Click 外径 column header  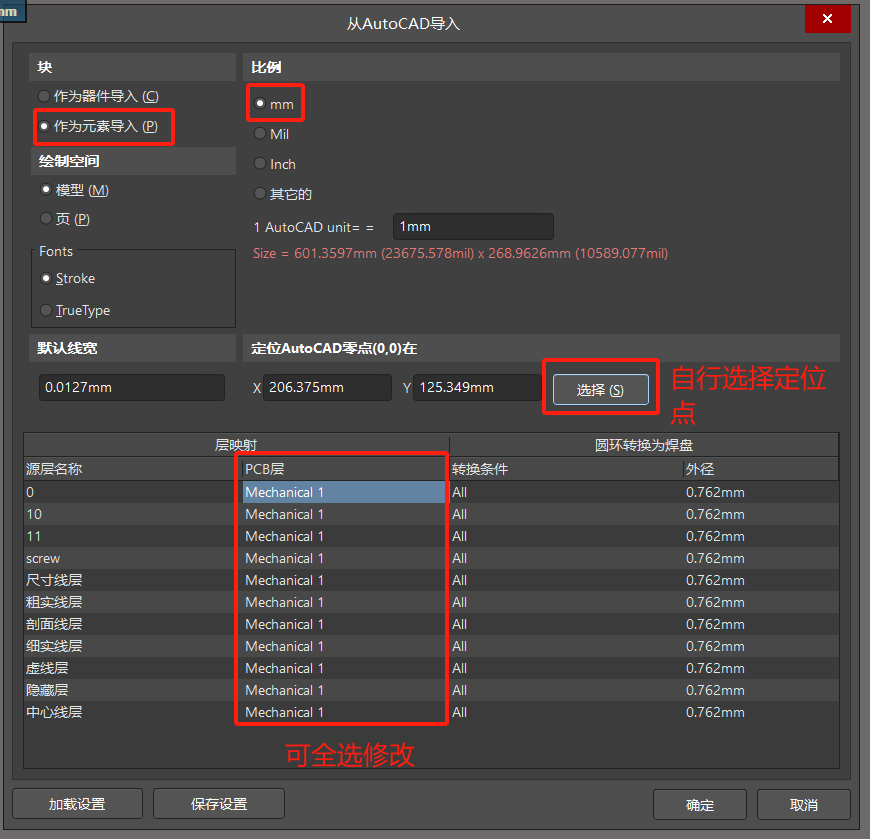[761, 469]
